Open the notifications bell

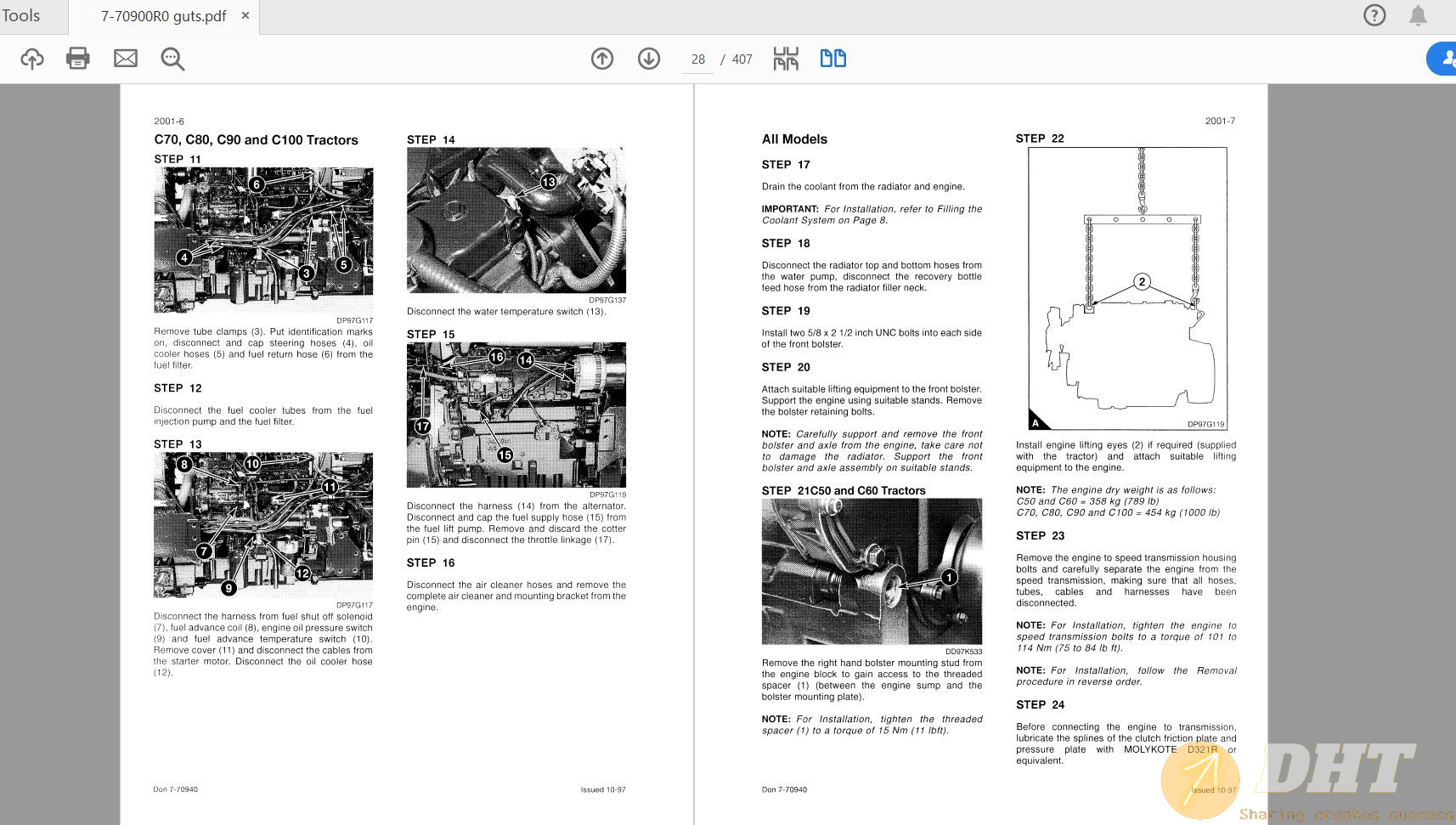tap(1418, 15)
